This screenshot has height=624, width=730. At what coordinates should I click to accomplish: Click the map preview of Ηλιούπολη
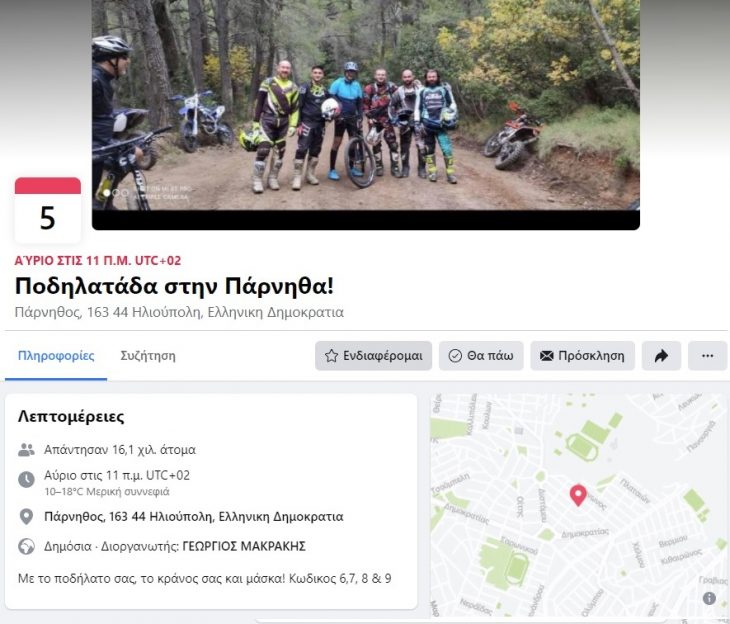point(579,505)
